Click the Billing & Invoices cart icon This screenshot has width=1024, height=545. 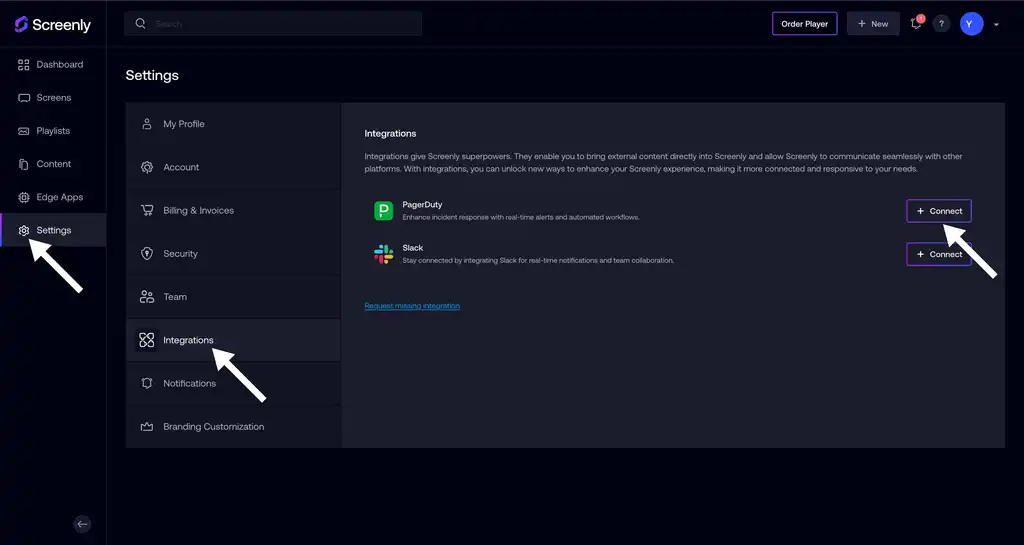(147, 210)
